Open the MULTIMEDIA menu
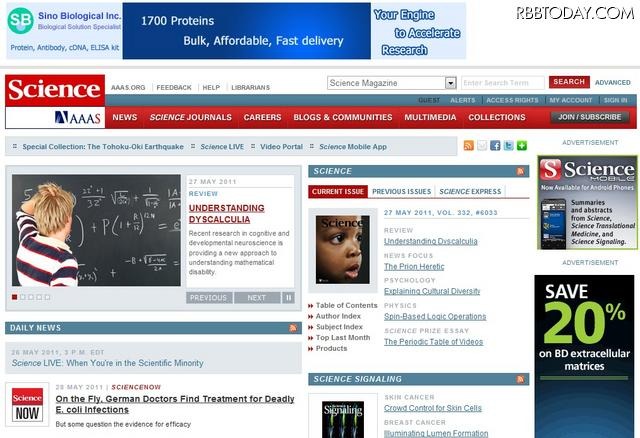 point(430,118)
